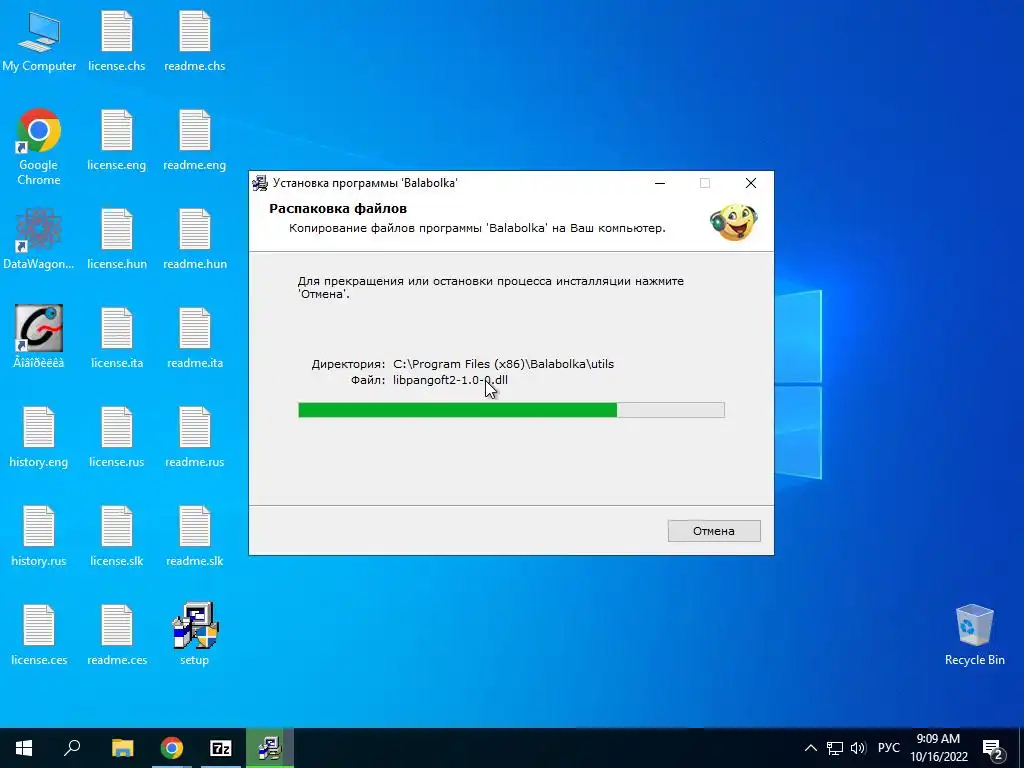Click the installer title bar icon

[x=260, y=183]
